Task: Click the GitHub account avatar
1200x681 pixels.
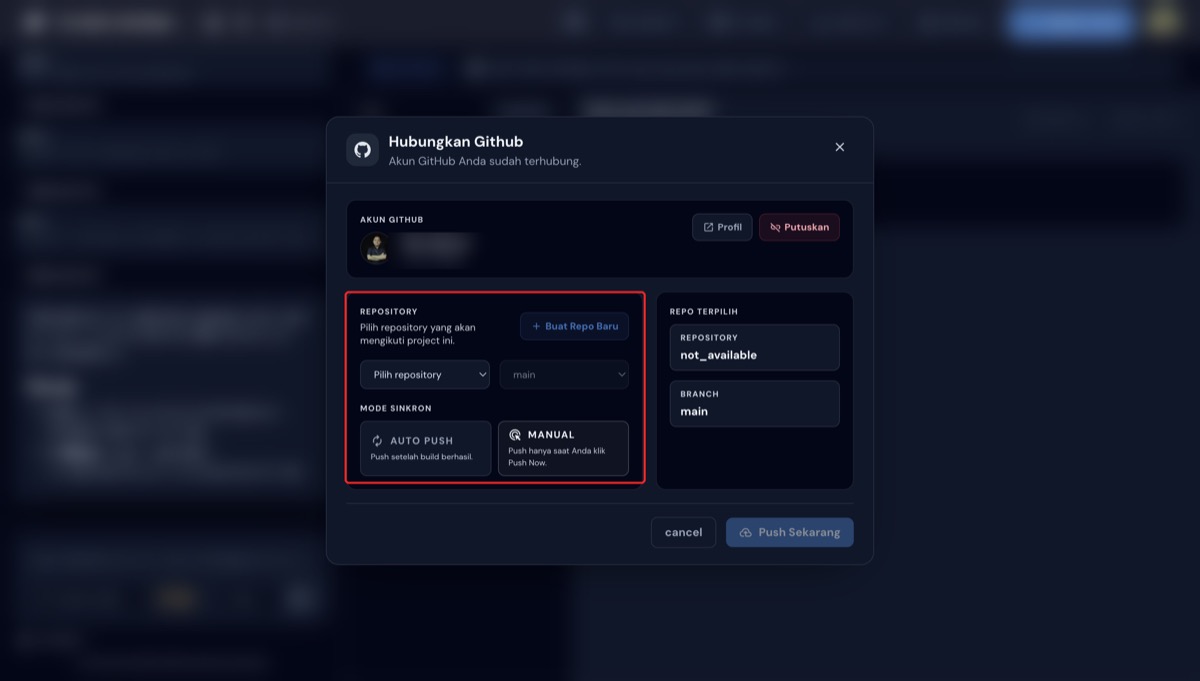Action: click(376, 248)
